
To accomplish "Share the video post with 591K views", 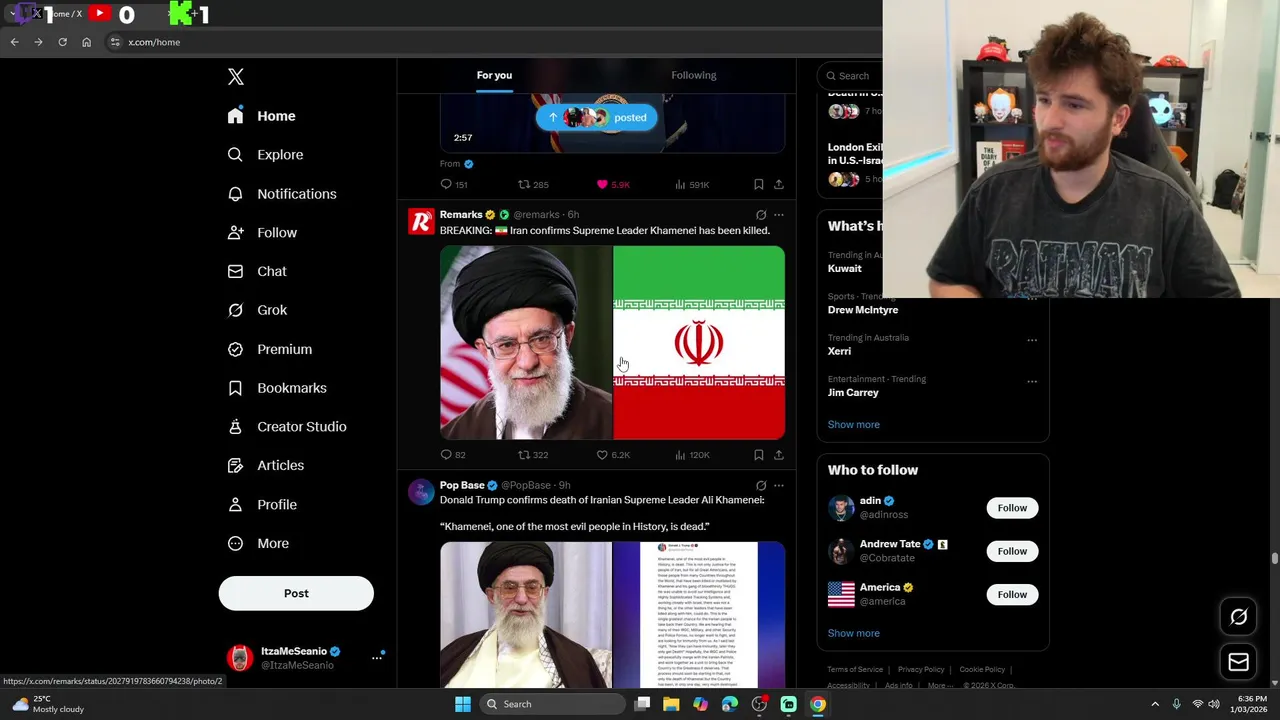I will 779,184.
